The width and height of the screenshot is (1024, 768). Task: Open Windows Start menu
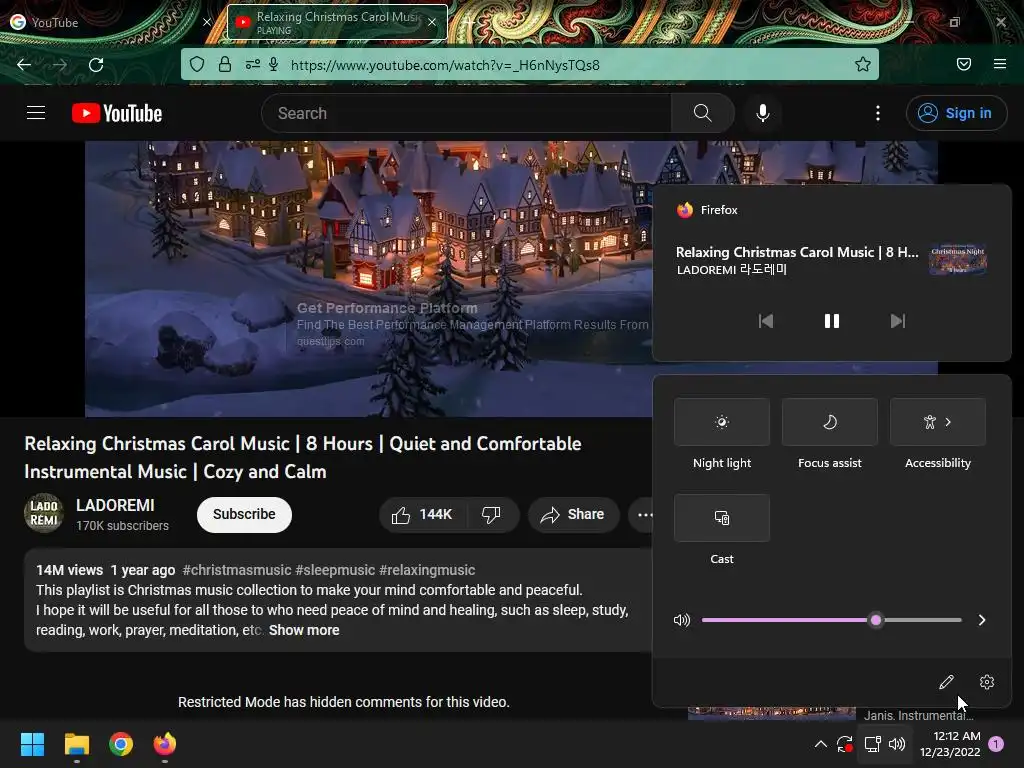tap(32, 744)
